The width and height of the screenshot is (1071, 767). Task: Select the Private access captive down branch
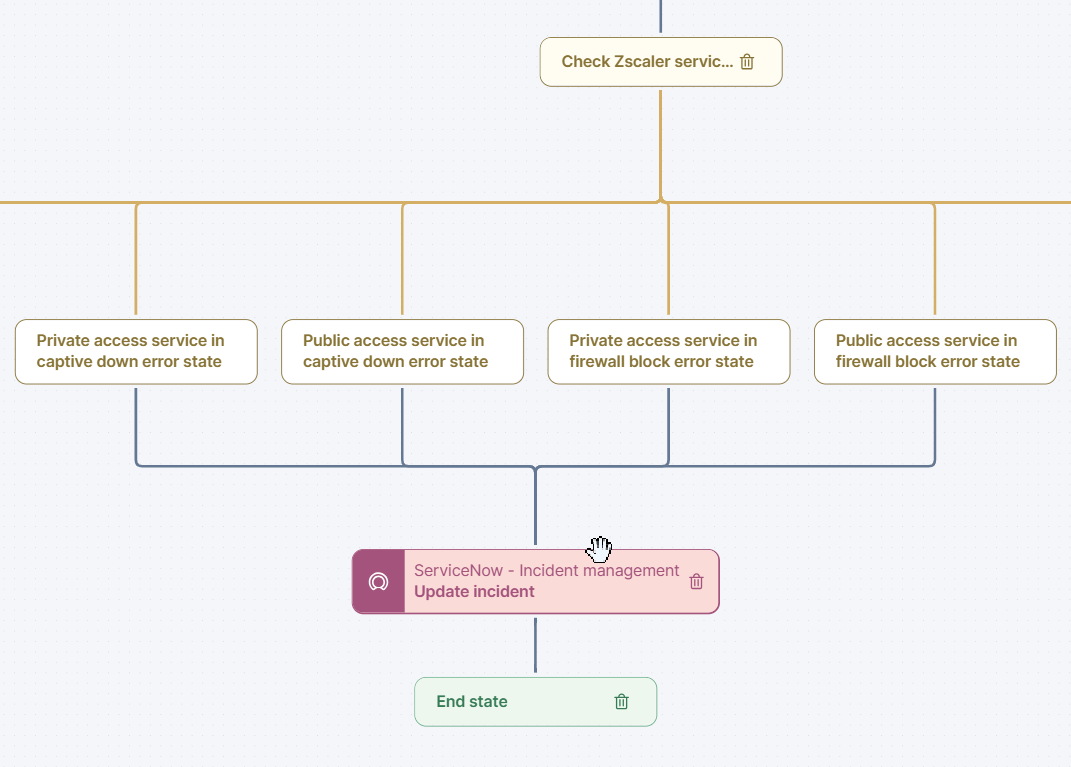[x=136, y=352]
